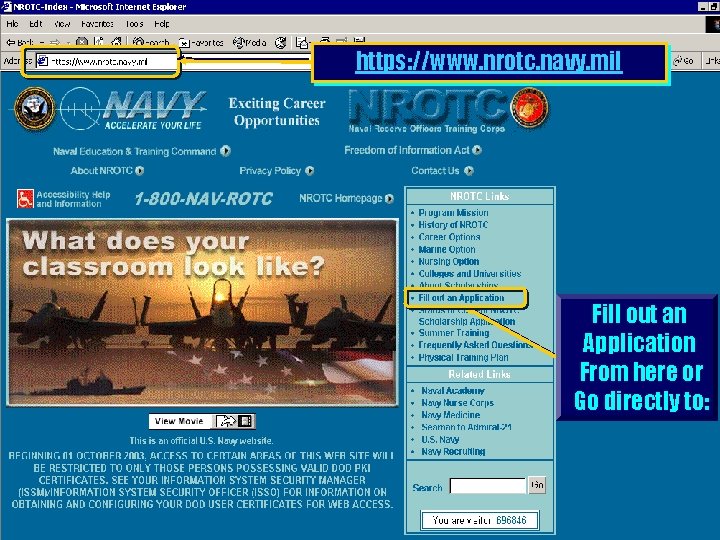Viewport: 720px width, 540px height.
Task: Click the View Movie button
Action: click(202, 421)
